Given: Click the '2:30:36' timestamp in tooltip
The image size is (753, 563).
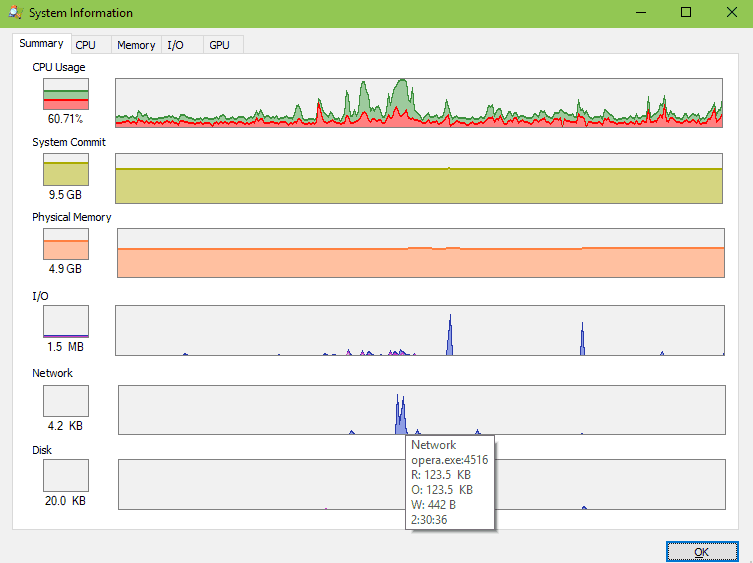Looking at the screenshot, I should click(429, 520).
